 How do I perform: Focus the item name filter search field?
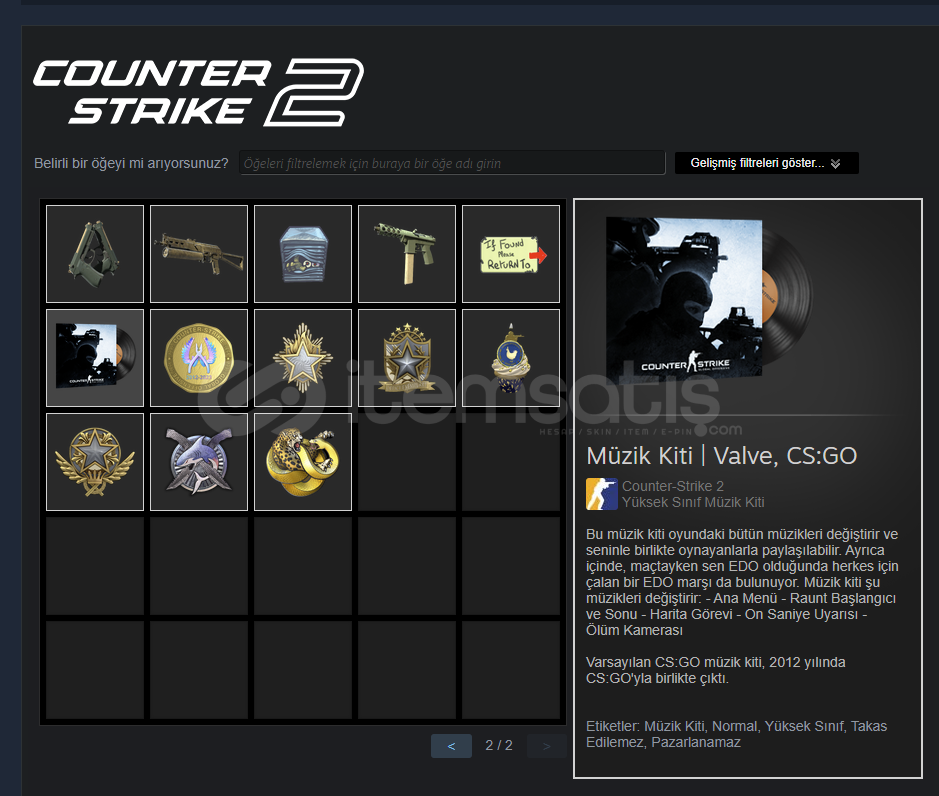pos(452,163)
